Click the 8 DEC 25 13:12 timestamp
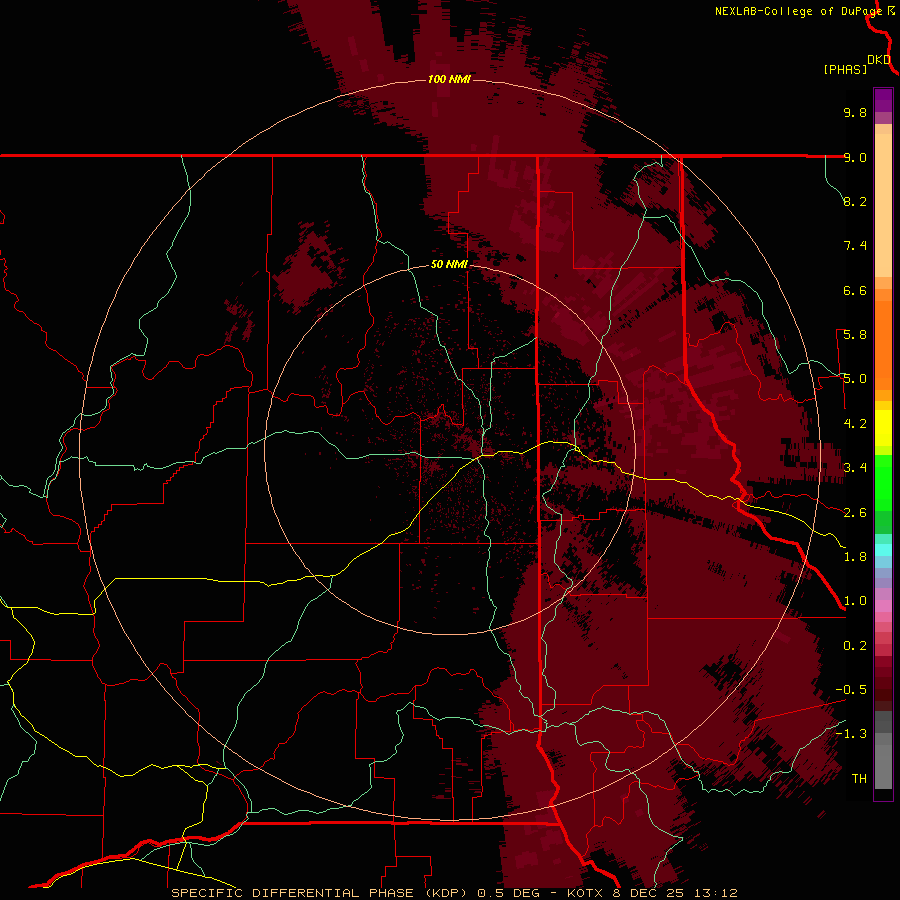 click(676, 893)
